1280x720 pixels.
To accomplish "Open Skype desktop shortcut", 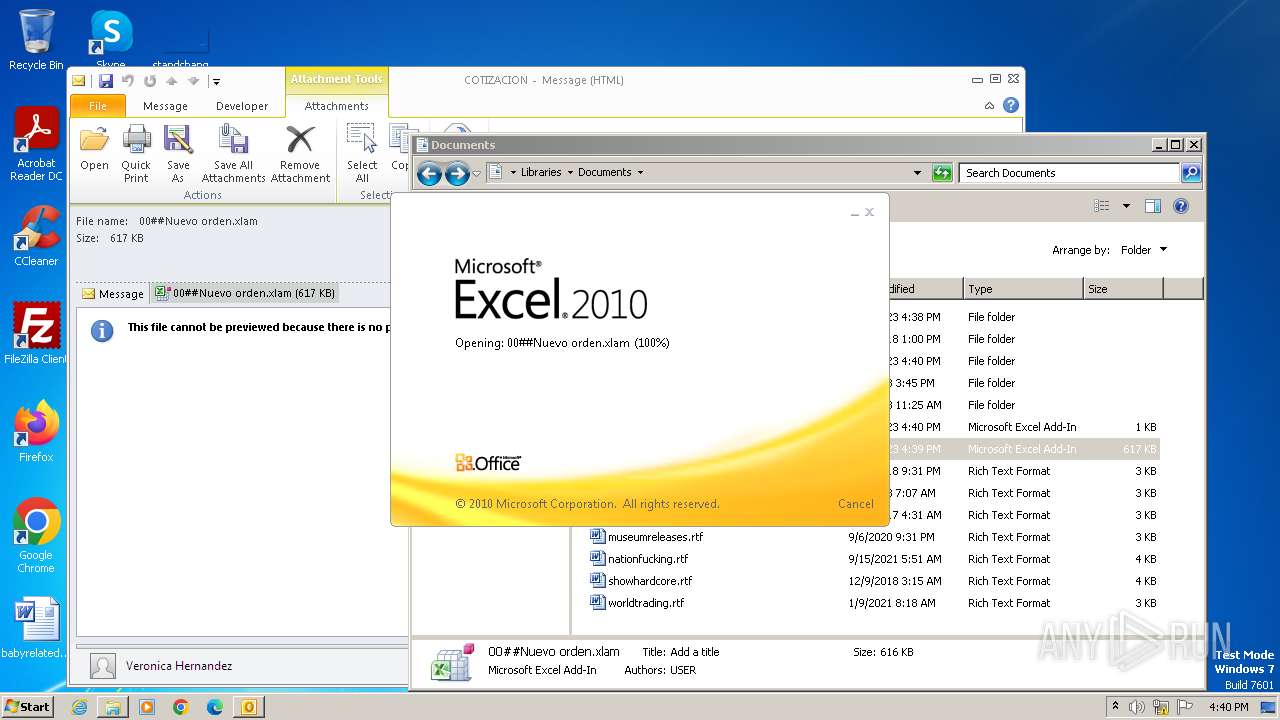I will point(110,40).
